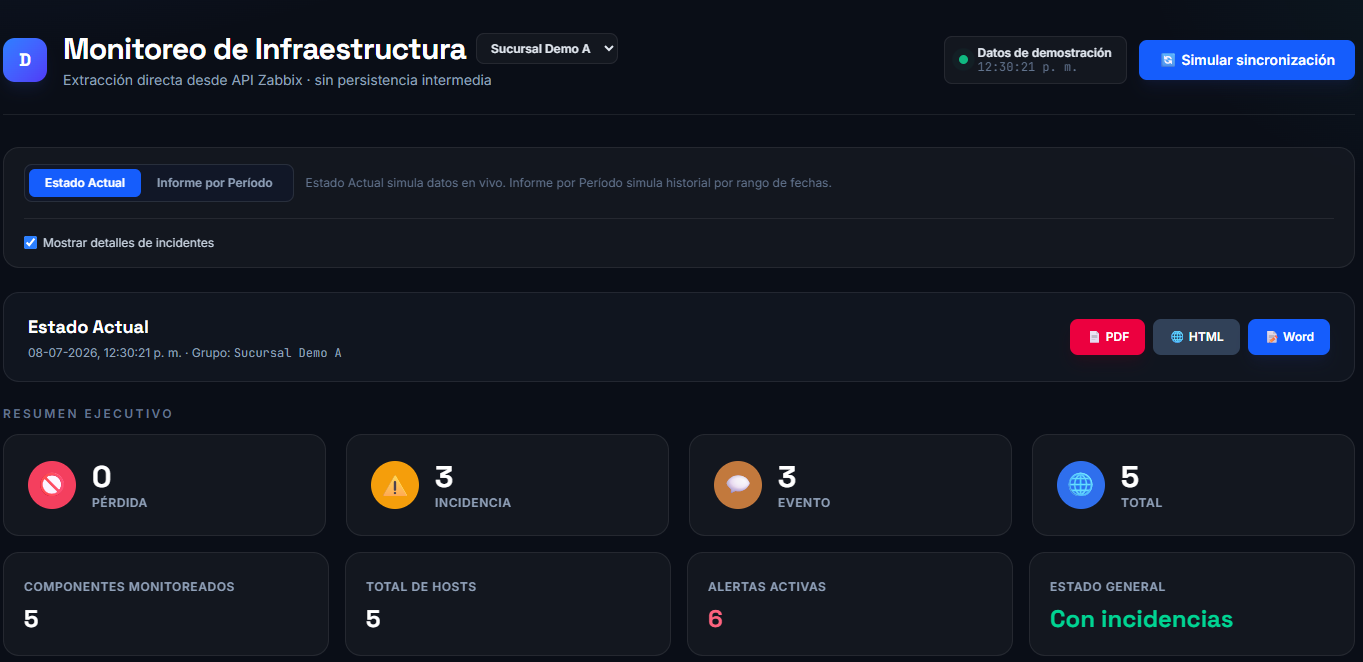Screen dimensions: 1363x662
Task: Click the Extracción directa desde API Zabbix subtitle
Action: tap(277, 80)
